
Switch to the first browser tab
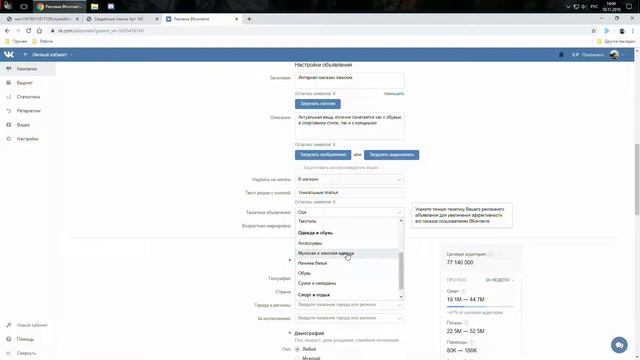[42, 19]
